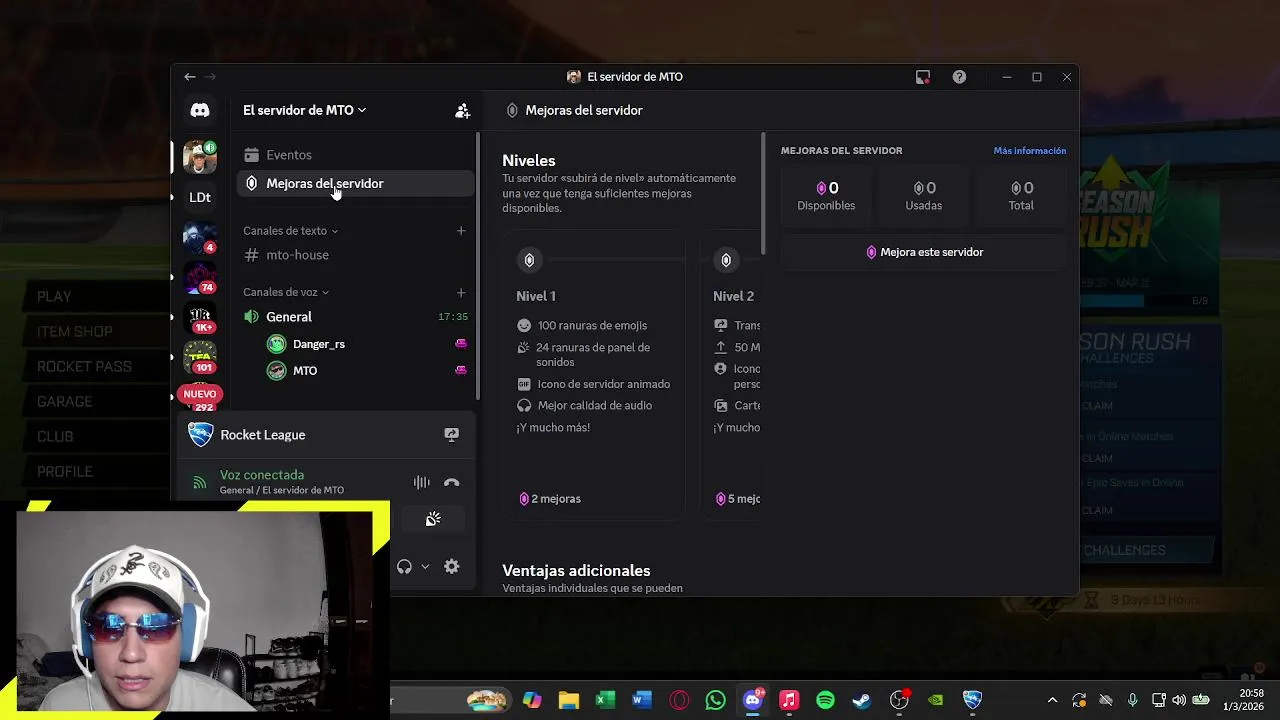Open General voice channel
The height and width of the screenshot is (720, 1280).
[x=355, y=317]
